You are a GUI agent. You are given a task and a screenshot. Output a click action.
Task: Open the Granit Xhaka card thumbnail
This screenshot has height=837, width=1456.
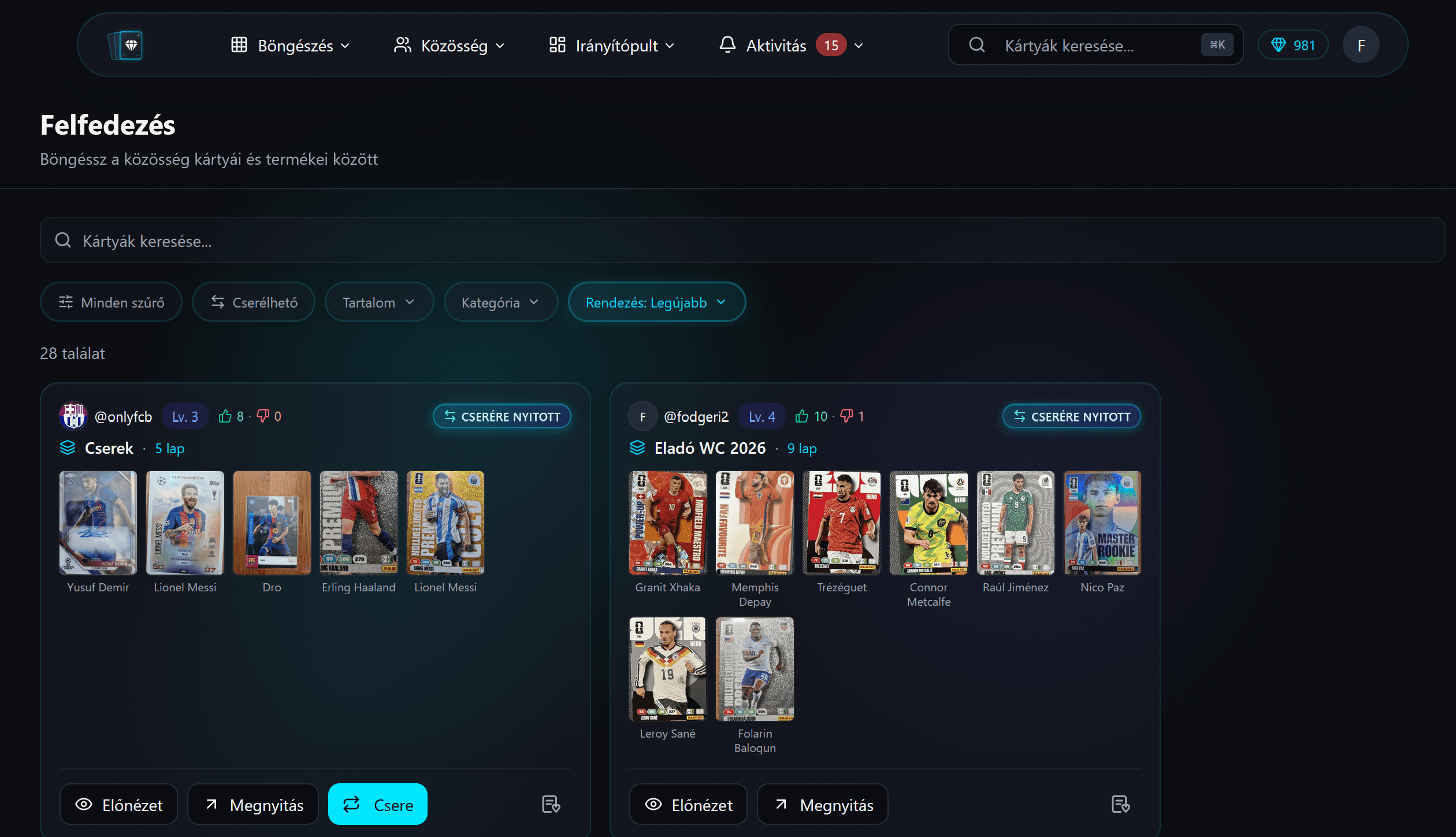(x=668, y=523)
